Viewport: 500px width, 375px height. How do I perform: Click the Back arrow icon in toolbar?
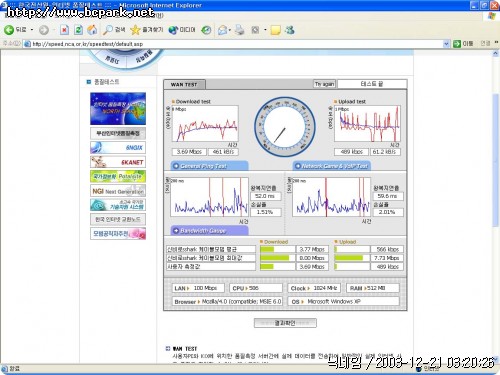(9, 30)
